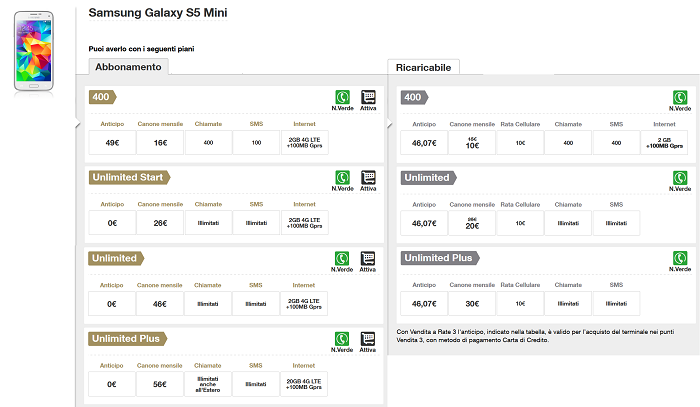This screenshot has height=407, width=700.
Task: Open the Abbonamento tab
Action: (128, 67)
